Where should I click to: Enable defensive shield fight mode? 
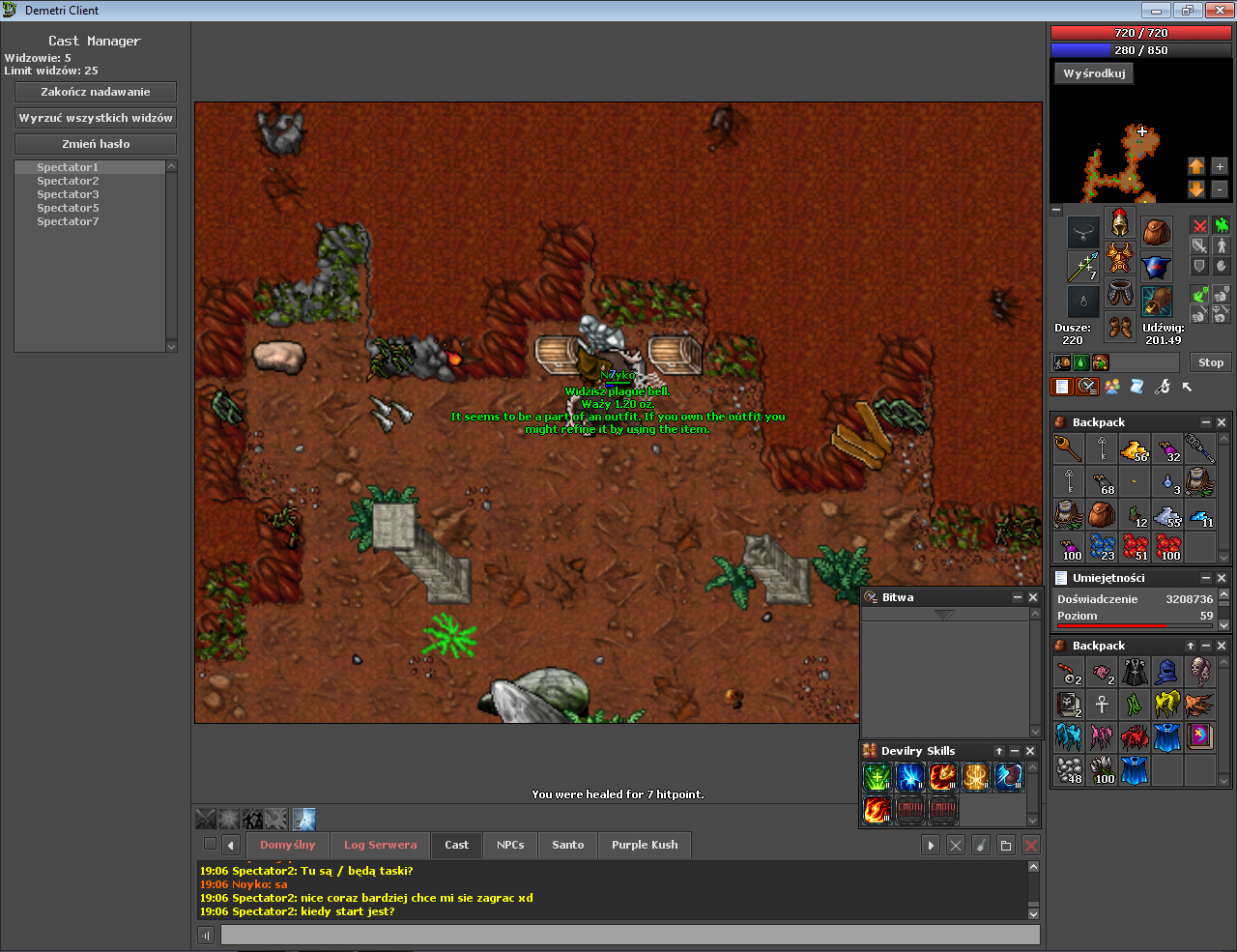click(x=1199, y=267)
